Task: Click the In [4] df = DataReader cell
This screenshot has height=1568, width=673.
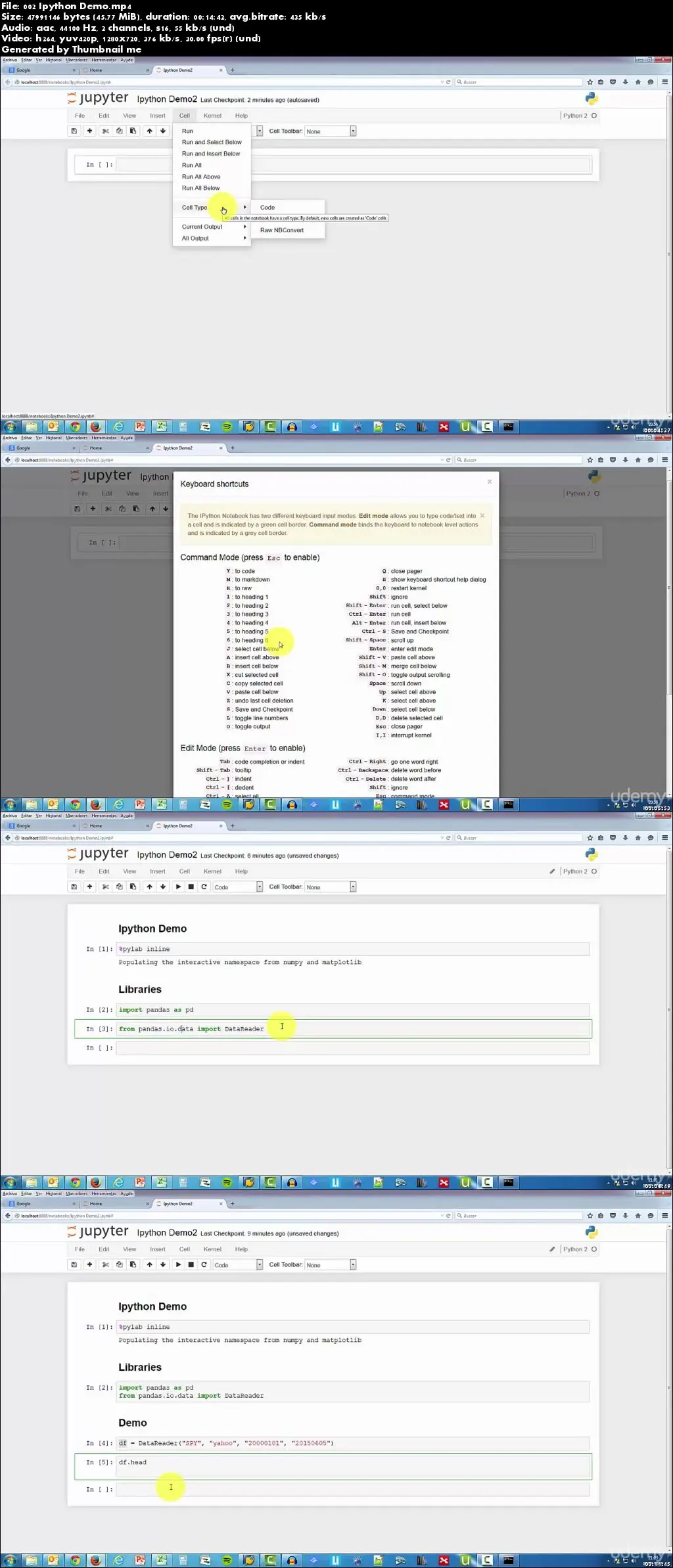Action: (x=353, y=1442)
